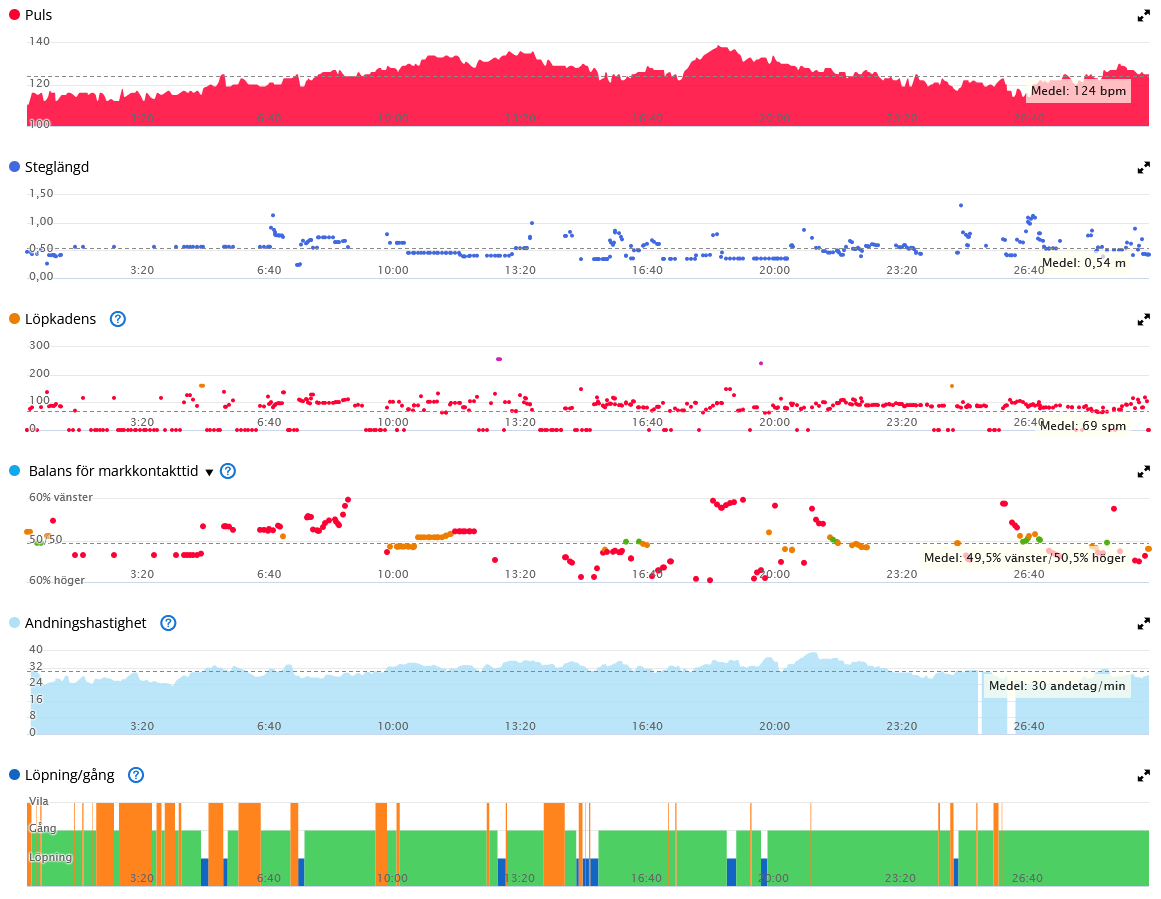Viewport: 1161px width, 899px height.
Task: Click the Medel: 49,5% vänster/50,5% höger label
Action: (1024, 558)
